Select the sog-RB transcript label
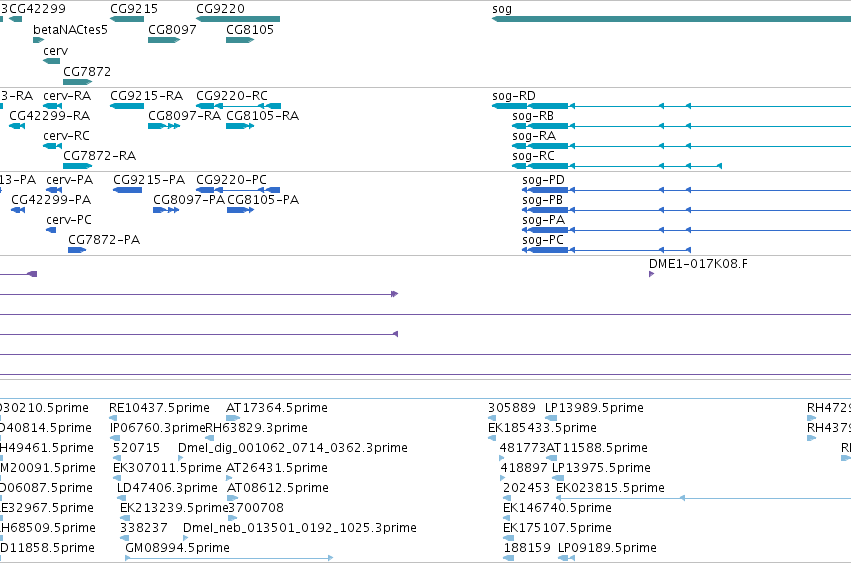Viewport: 851px width, 563px height. click(532, 116)
